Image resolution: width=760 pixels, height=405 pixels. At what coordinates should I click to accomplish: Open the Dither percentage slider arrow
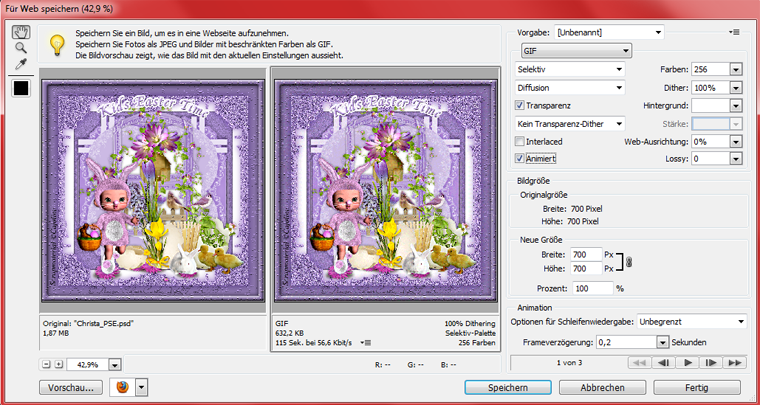point(736,88)
